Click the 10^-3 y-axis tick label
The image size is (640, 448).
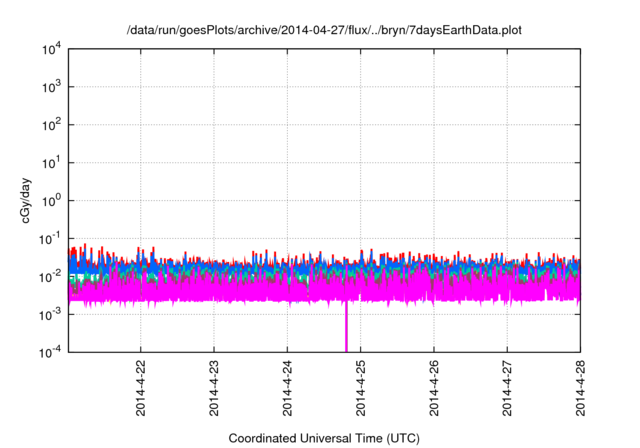(x=49, y=313)
